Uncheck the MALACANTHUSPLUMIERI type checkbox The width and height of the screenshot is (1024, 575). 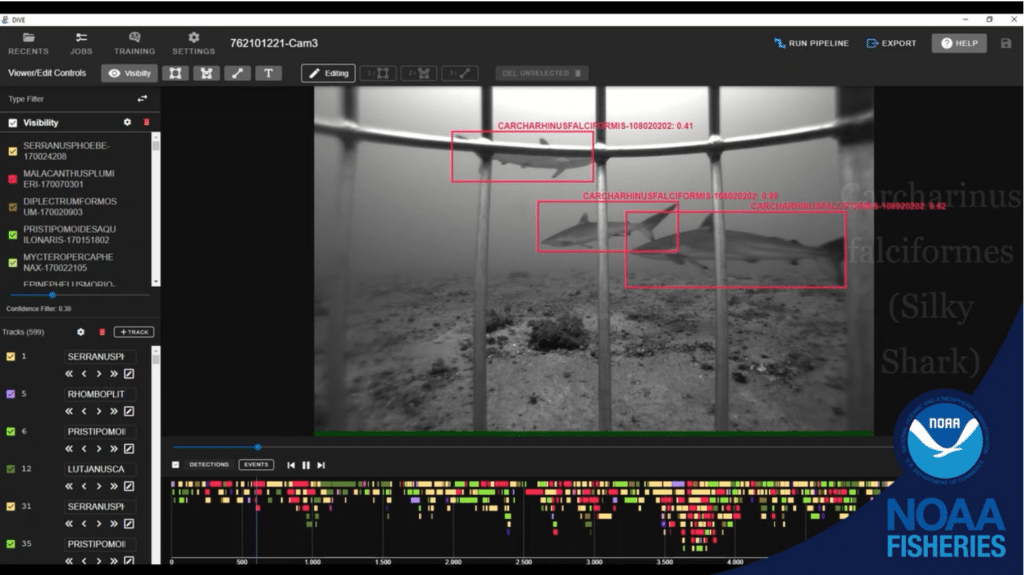(x=13, y=179)
